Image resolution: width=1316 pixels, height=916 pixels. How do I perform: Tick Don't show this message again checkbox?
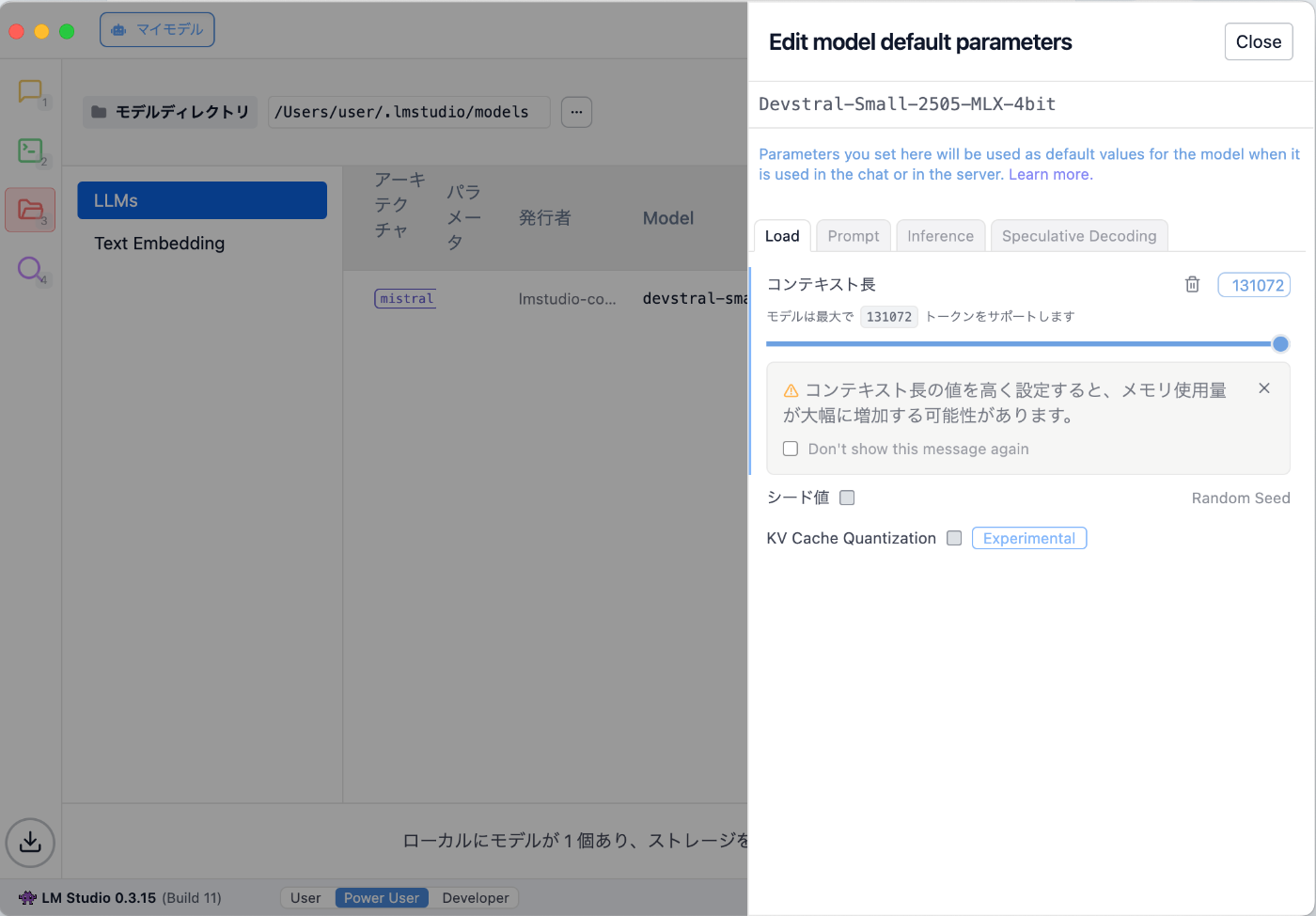pos(791,449)
